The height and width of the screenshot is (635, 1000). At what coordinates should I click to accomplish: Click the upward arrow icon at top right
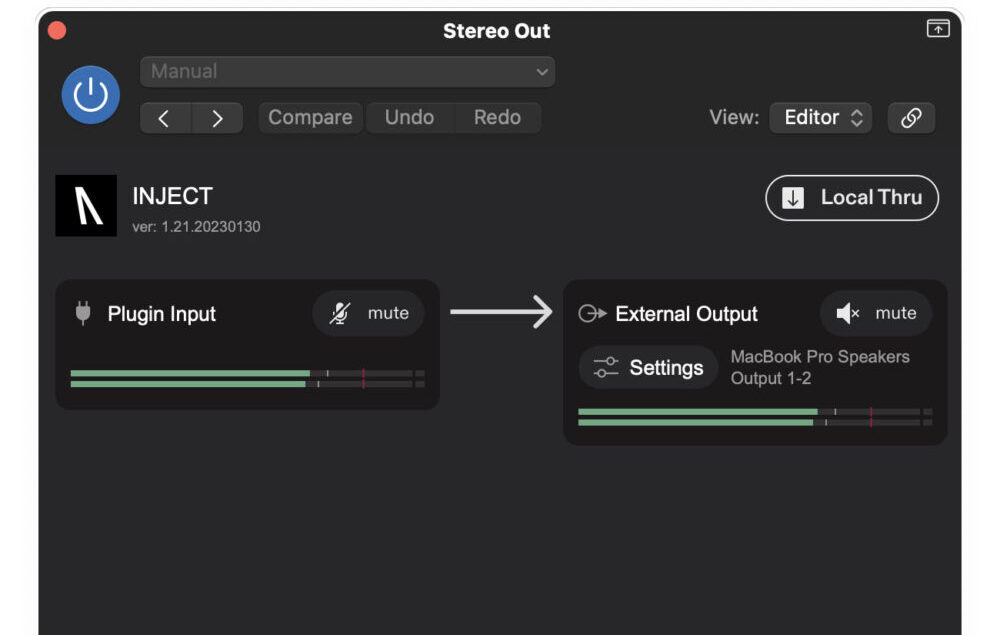coord(937,30)
